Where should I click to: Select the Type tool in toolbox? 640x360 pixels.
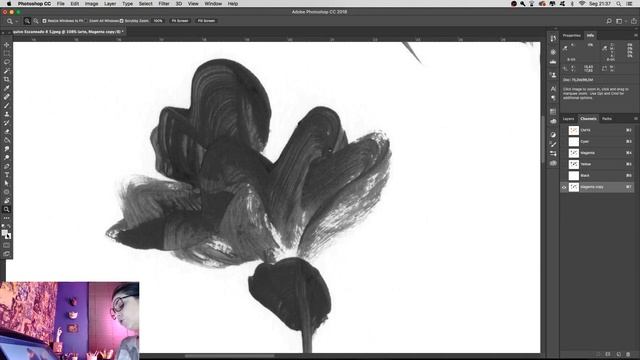[7, 175]
